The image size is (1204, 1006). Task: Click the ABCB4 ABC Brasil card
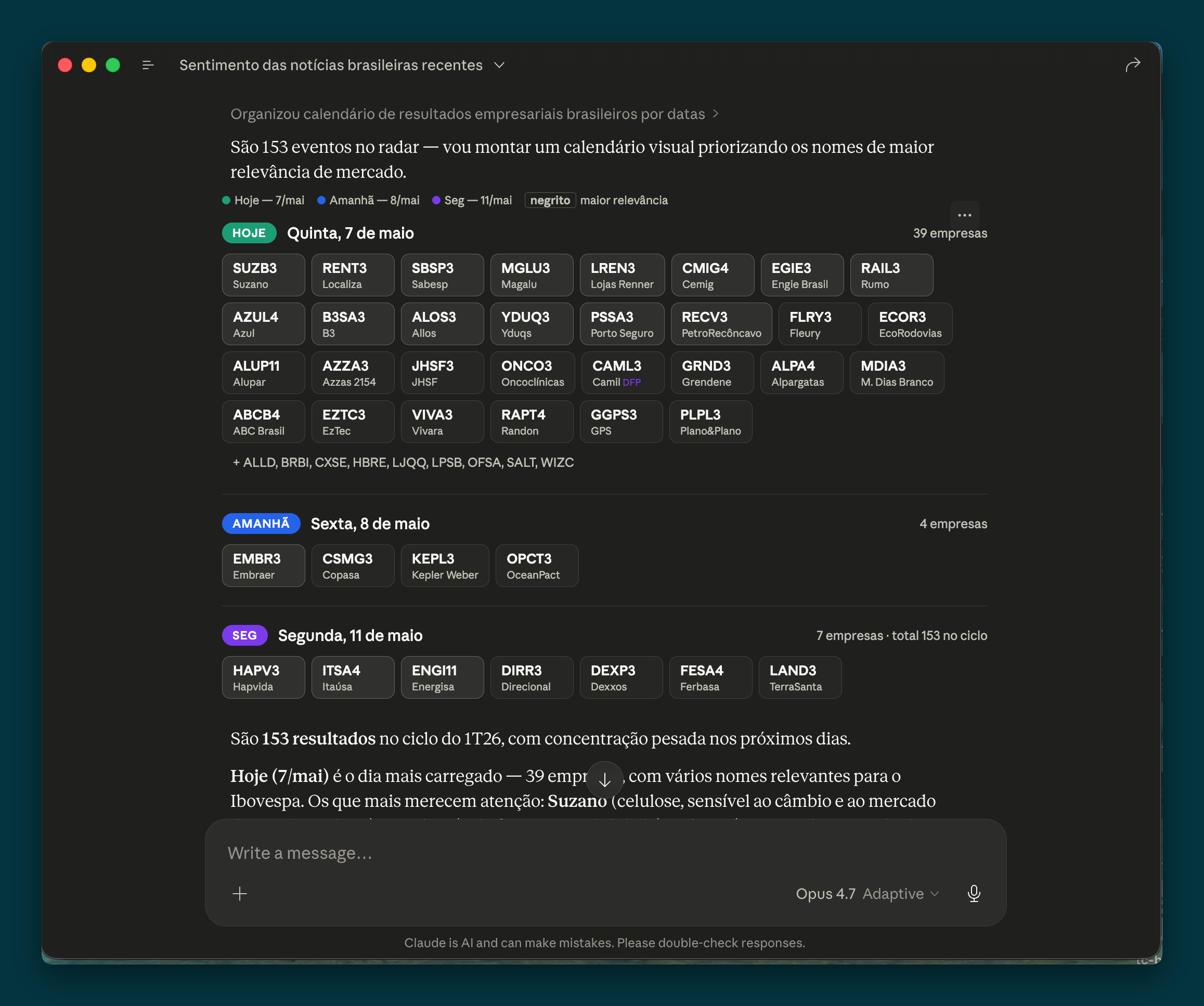[x=263, y=421]
